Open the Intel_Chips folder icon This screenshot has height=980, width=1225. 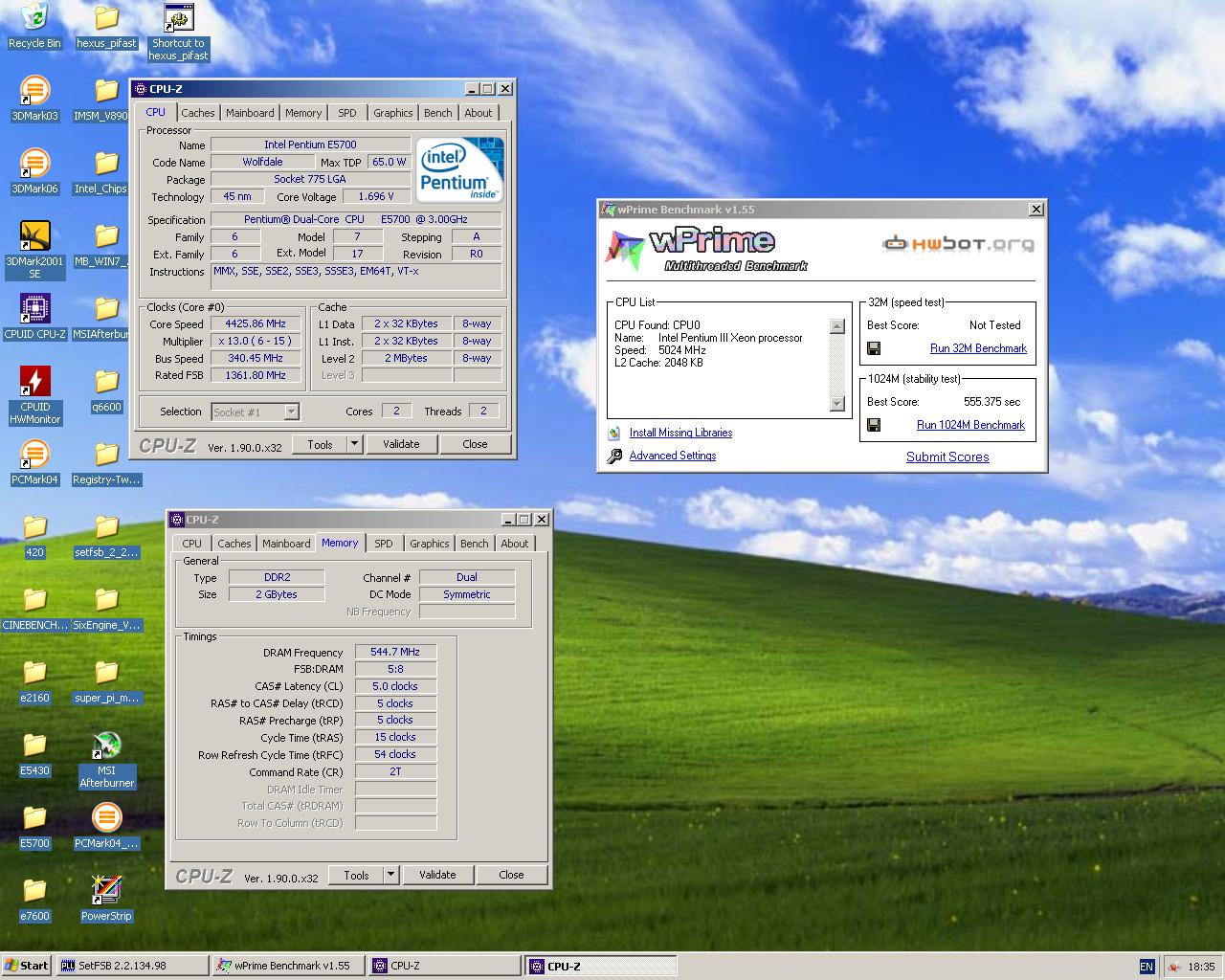(106, 171)
